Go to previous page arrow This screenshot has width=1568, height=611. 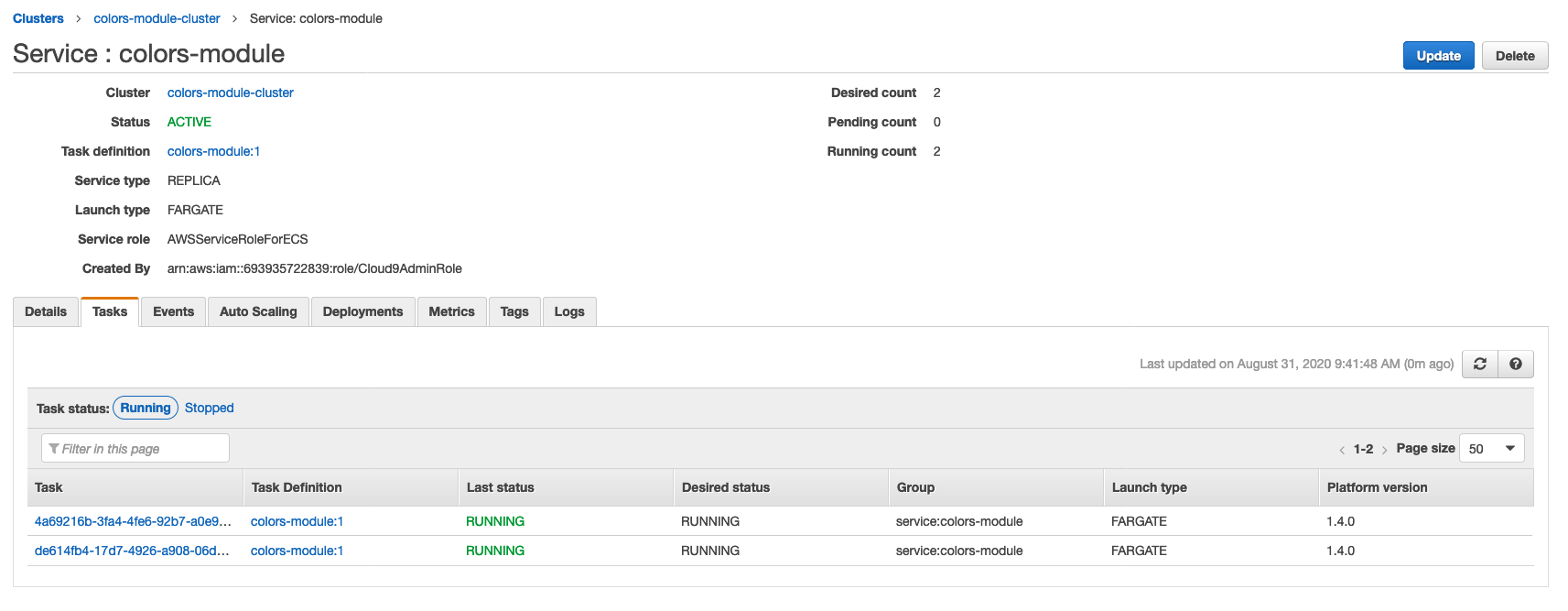click(1342, 450)
